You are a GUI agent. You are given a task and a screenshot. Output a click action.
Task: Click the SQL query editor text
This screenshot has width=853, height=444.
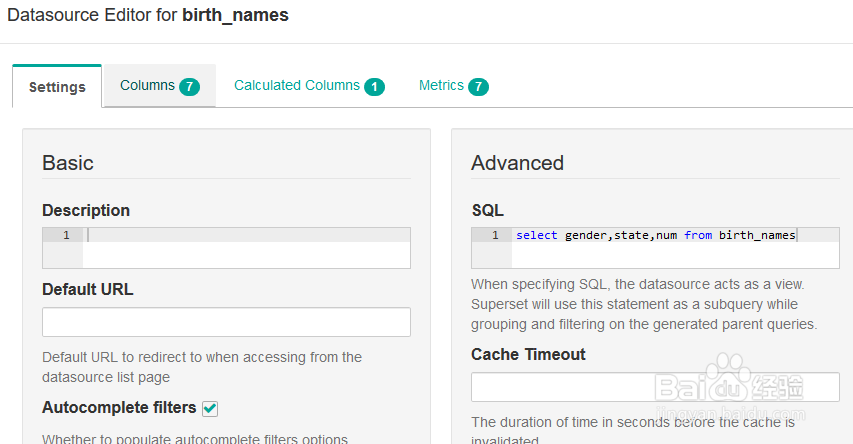[655, 236]
